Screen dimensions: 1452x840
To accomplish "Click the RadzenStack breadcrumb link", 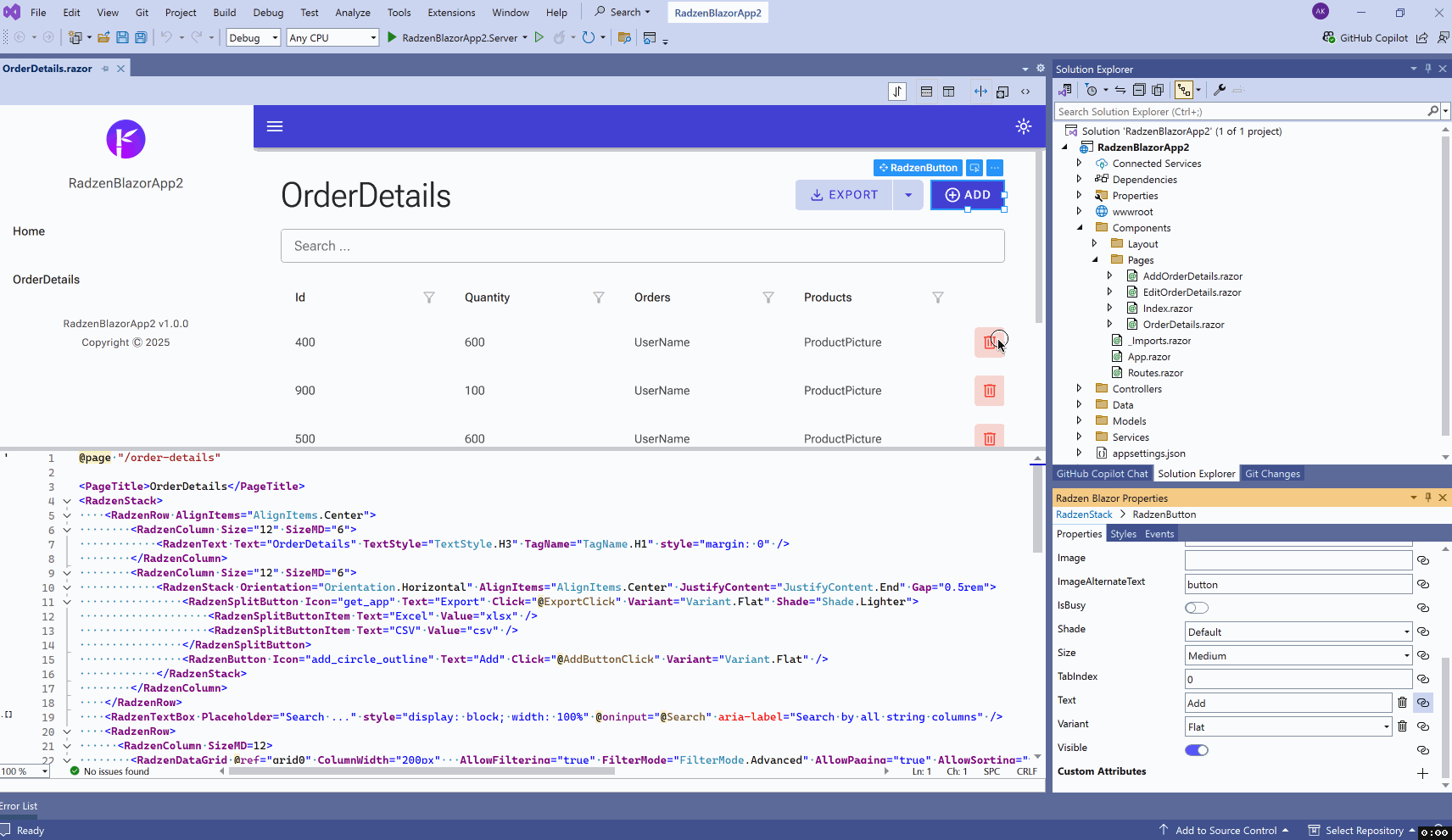I will point(1084,515).
